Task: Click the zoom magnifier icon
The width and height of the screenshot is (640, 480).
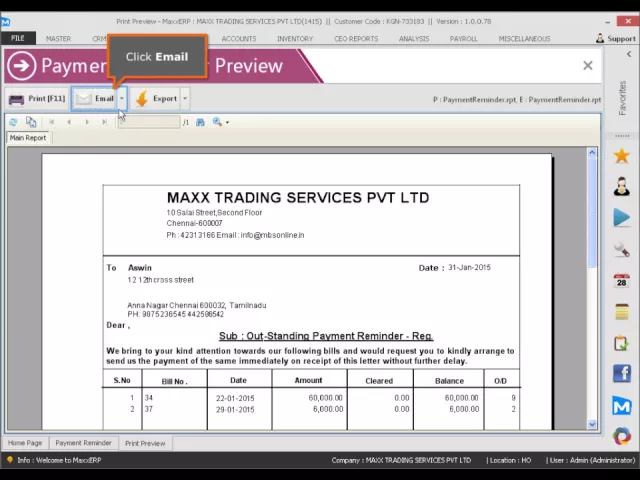Action: (217, 122)
